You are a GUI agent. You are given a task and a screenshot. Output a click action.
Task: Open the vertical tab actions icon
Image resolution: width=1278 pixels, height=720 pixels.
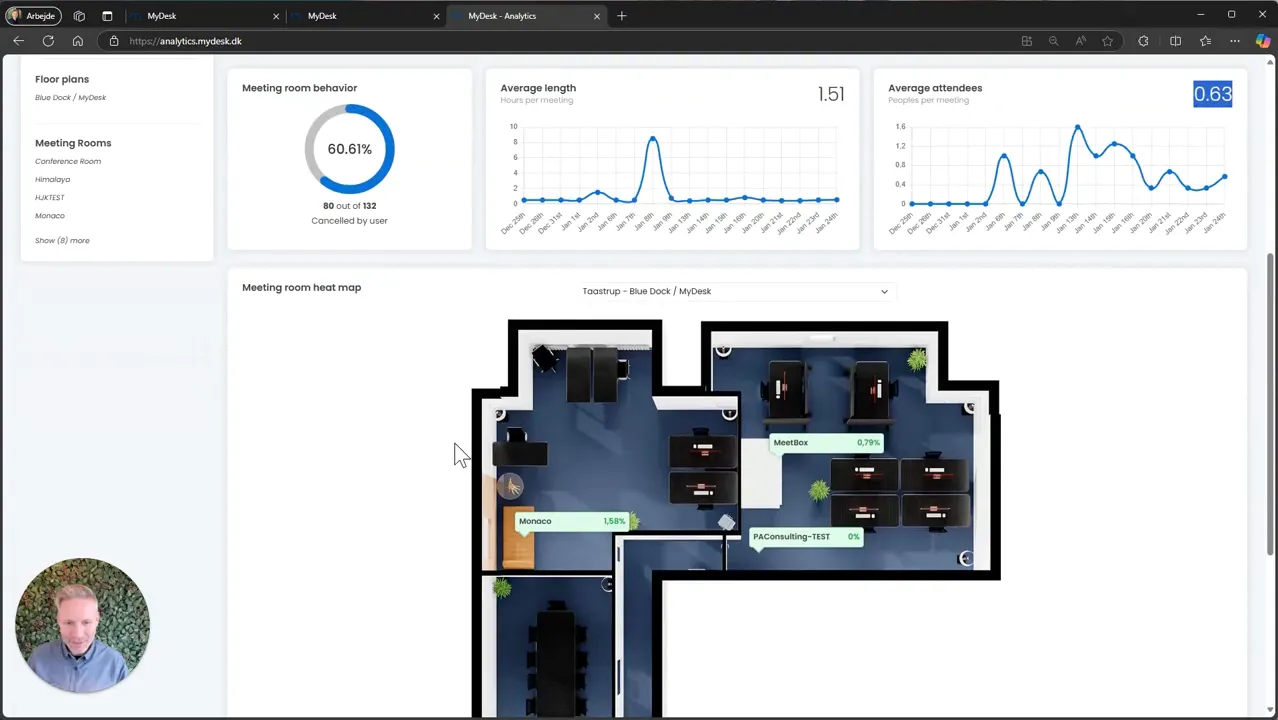(x=107, y=16)
